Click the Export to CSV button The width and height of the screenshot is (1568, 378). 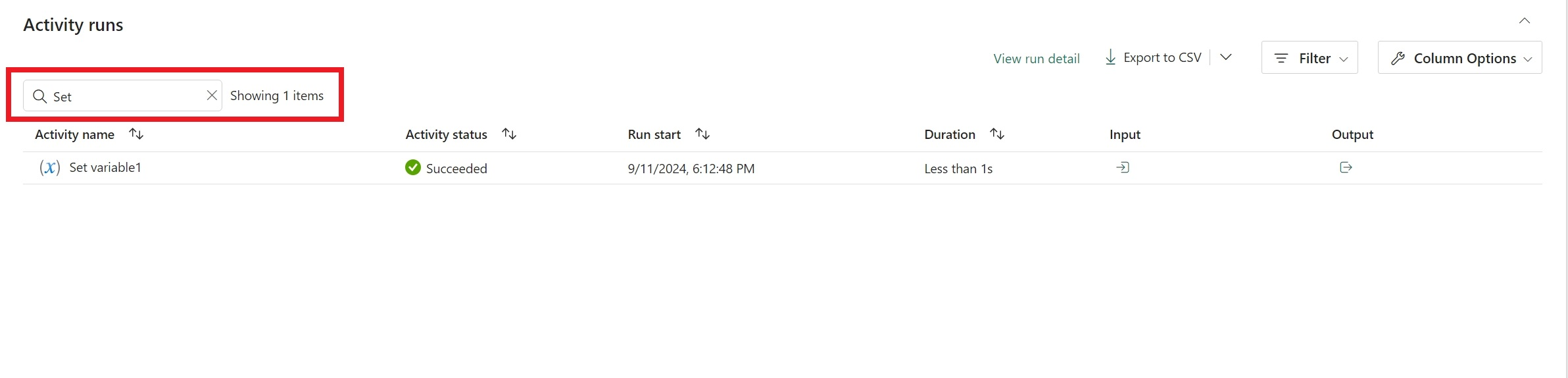tap(1154, 58)
